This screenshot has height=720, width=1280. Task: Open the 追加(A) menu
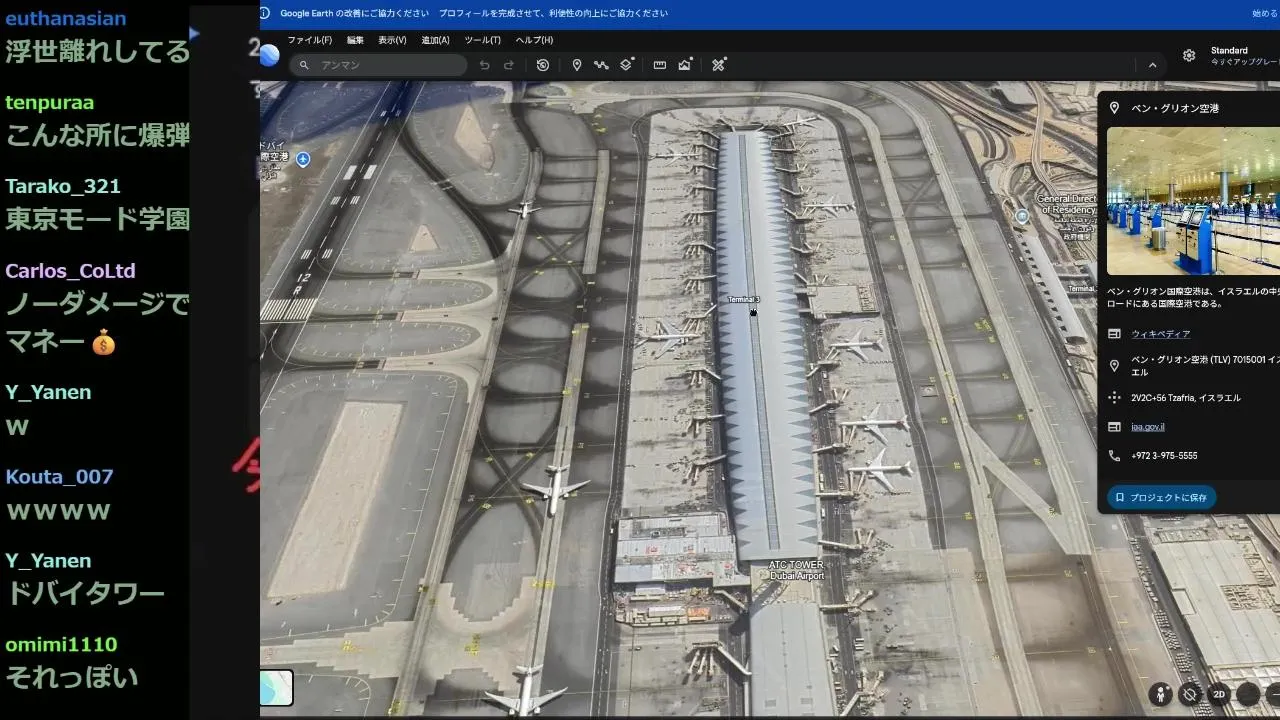pos(435,40)
